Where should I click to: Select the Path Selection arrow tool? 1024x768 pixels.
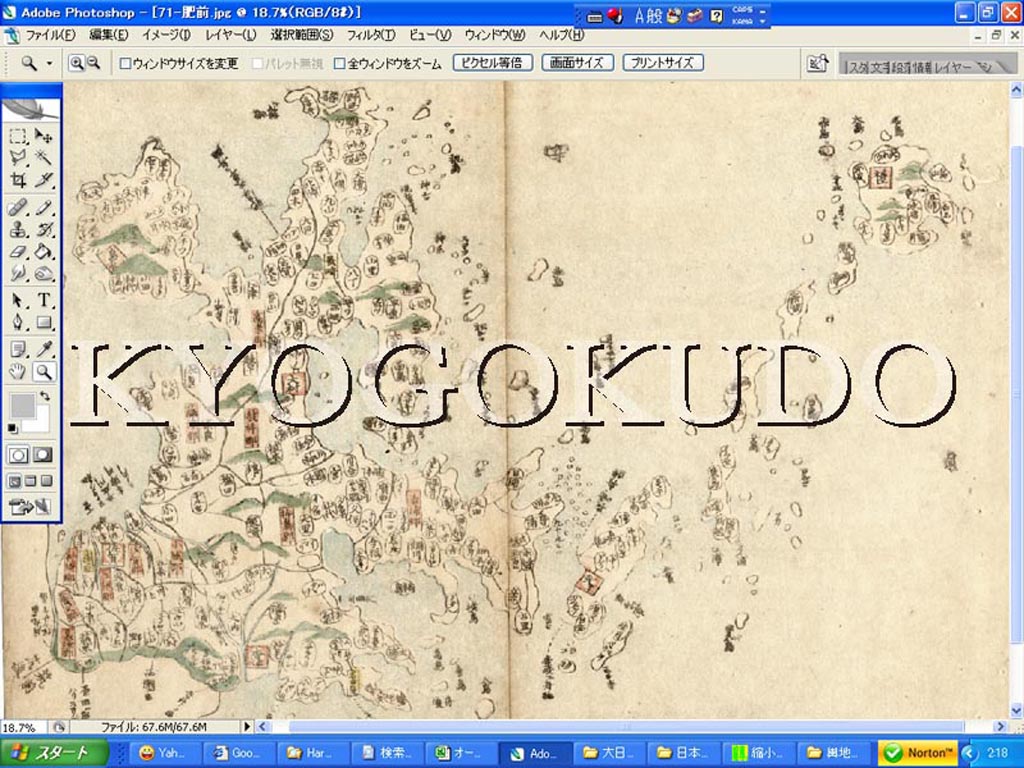click(18, 300)
